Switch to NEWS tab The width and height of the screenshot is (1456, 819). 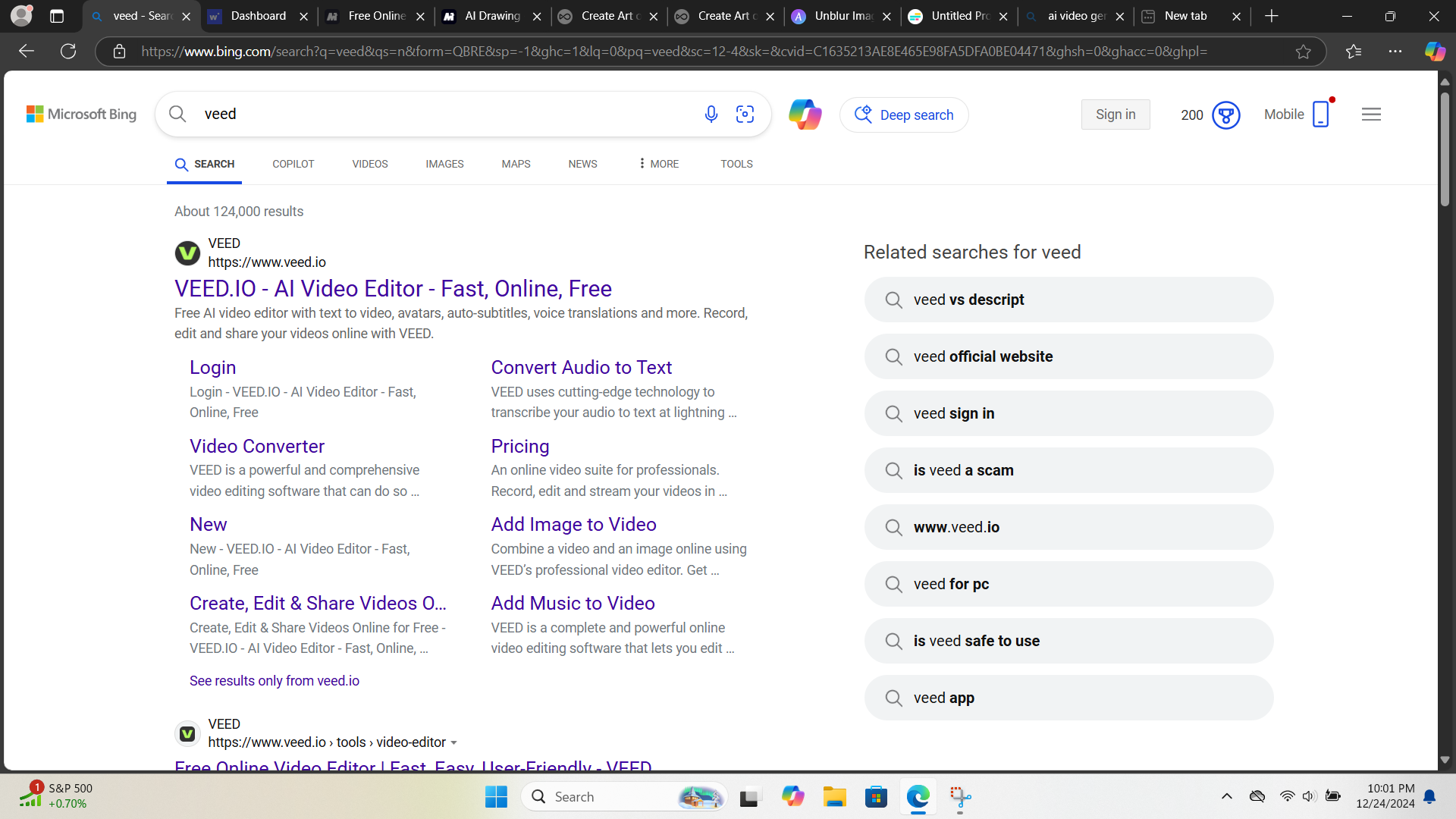coord(582,164)
